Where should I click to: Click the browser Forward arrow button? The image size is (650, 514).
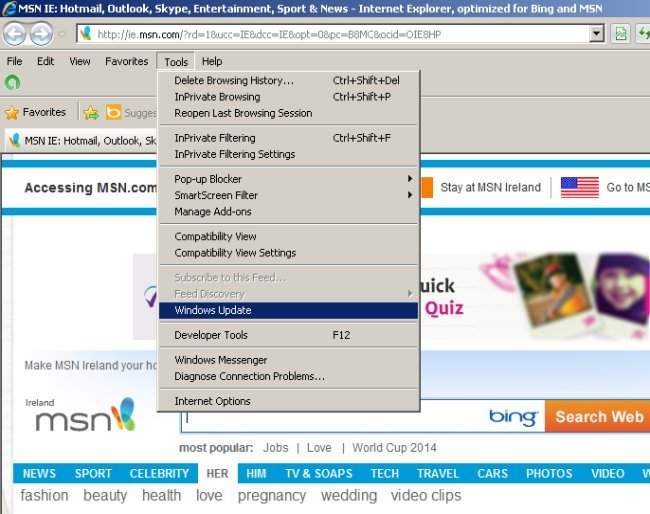point(41,34)
